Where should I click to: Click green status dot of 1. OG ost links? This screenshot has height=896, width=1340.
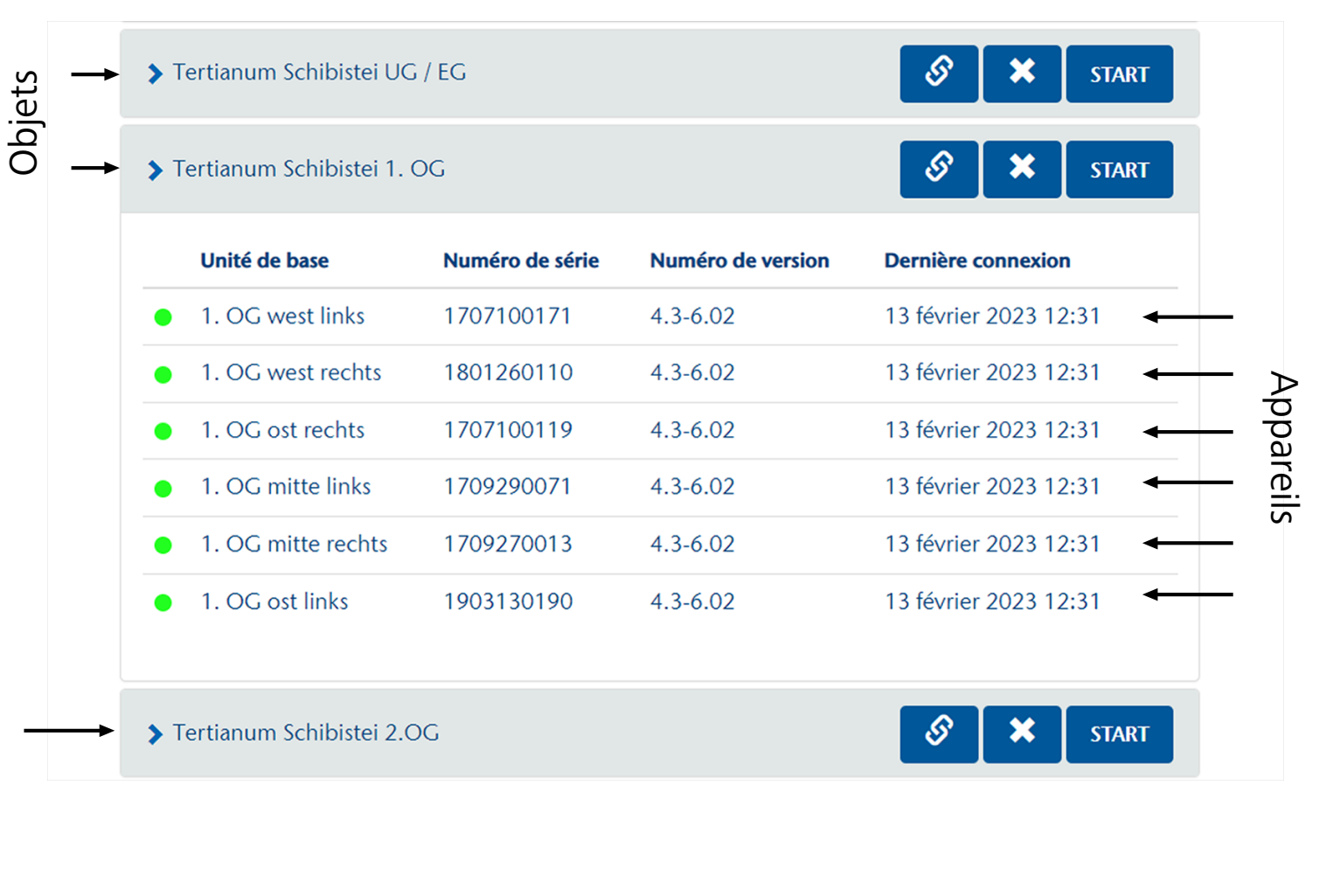pos(163,602)
